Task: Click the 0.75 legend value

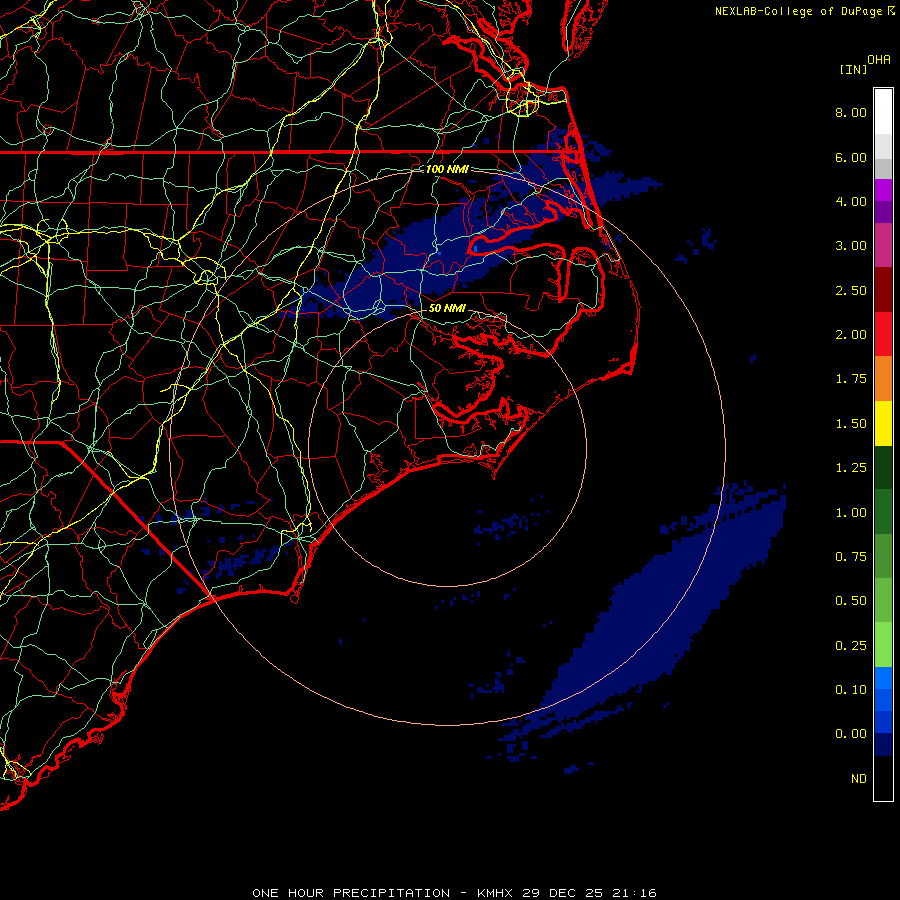Action: point(851,557)
